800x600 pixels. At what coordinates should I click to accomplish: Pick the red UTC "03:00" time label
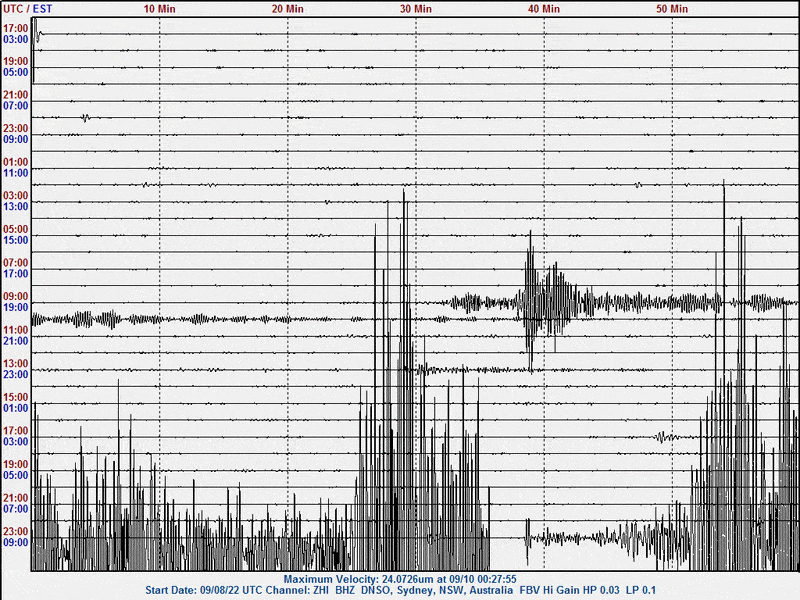[x=15, y=195]
